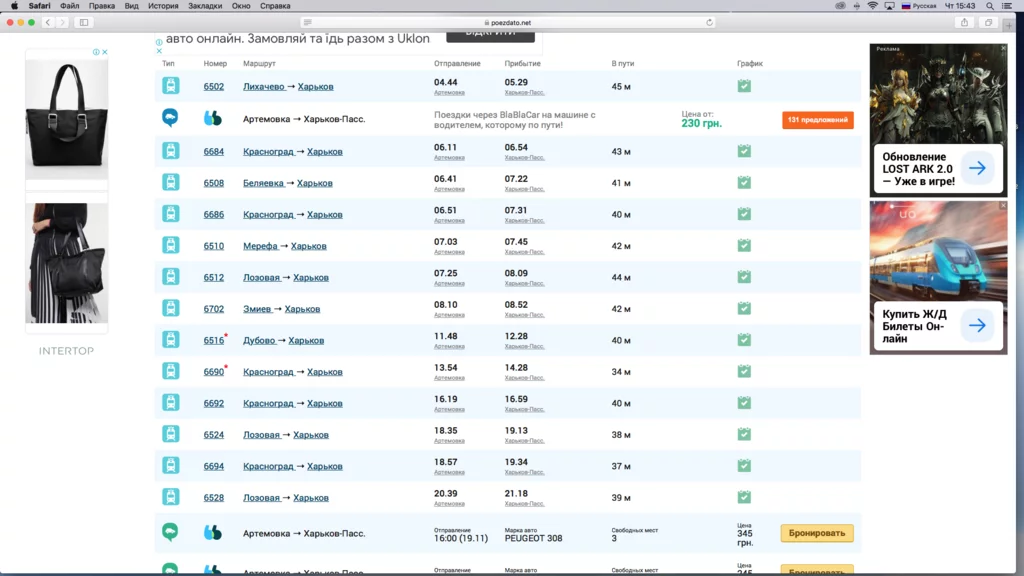Open the Мерефа station link
This screenshot has height=576, width=1024.
pos(260,246)
